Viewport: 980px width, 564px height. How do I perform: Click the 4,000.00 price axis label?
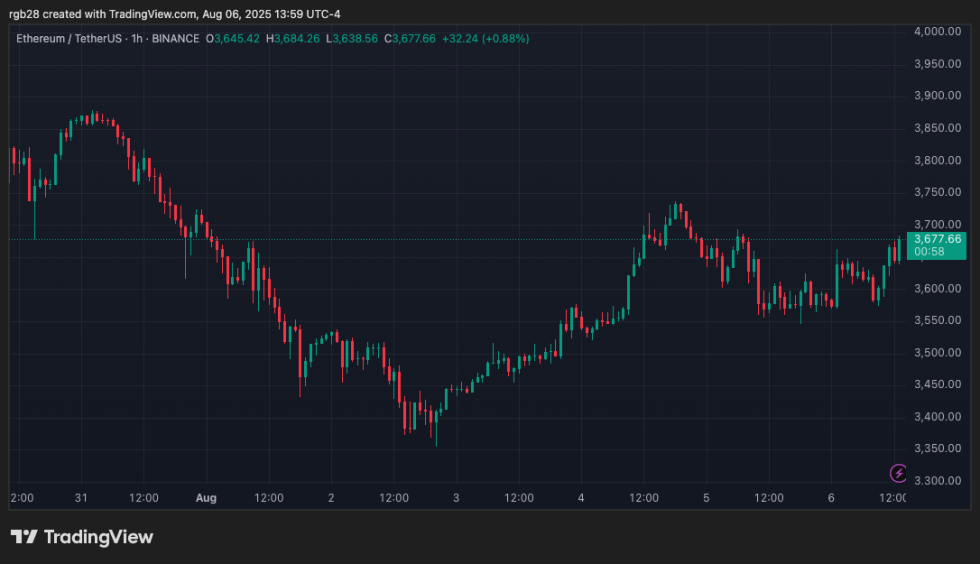(937, 32)
